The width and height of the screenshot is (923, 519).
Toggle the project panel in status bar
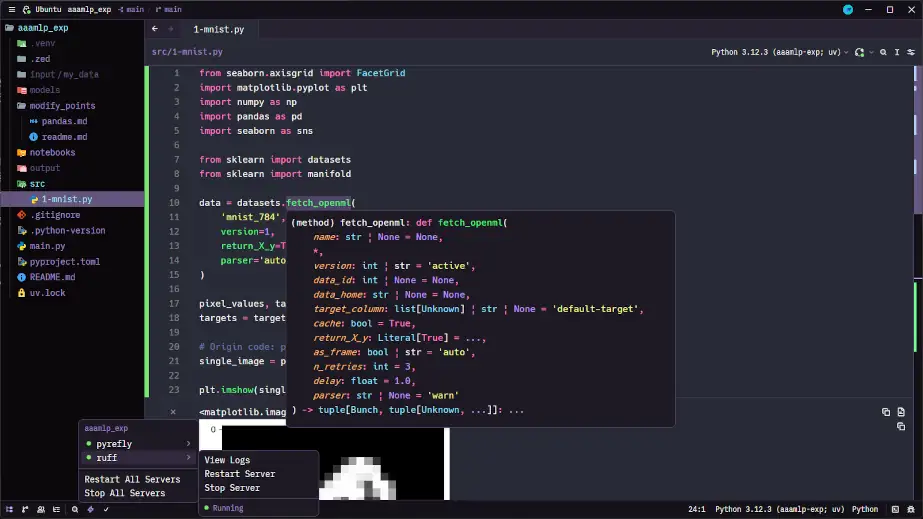pos(9,510)
